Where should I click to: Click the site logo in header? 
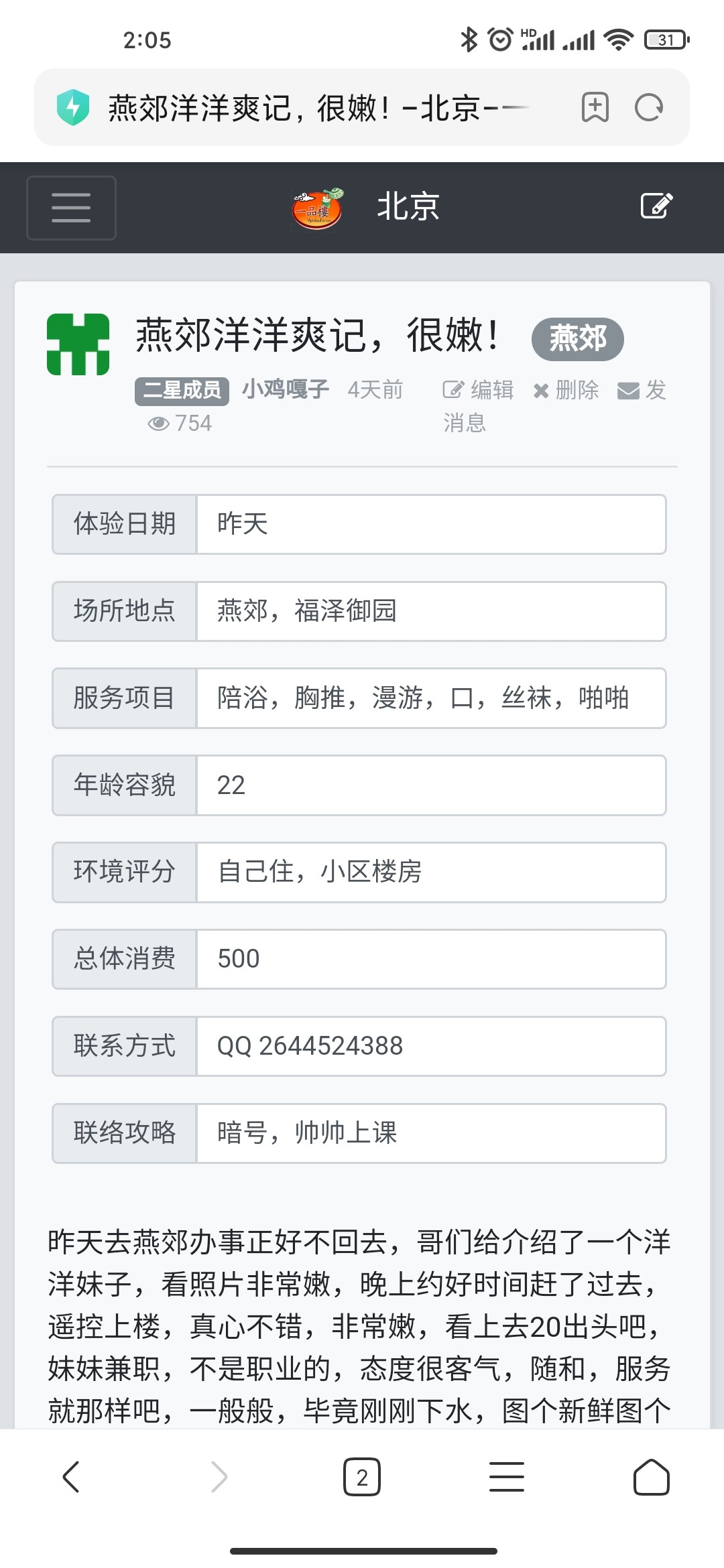pos(318,208)
